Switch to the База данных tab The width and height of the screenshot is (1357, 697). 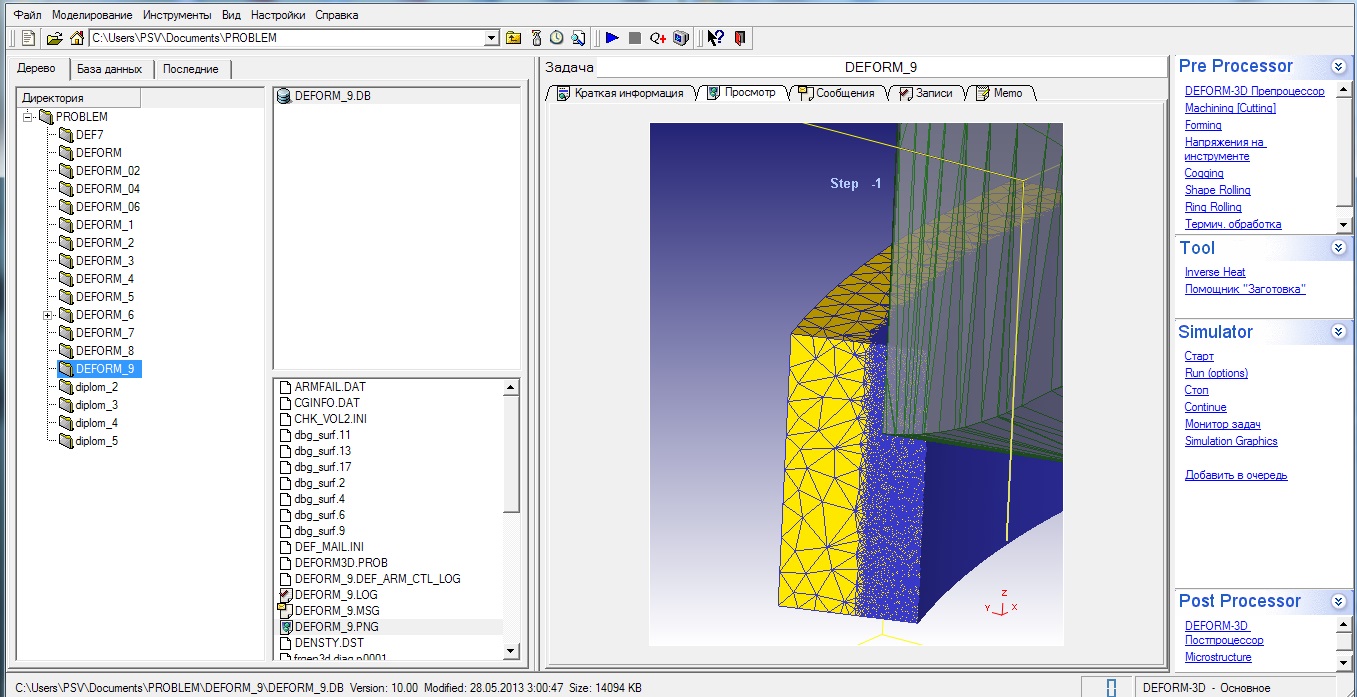109,69
